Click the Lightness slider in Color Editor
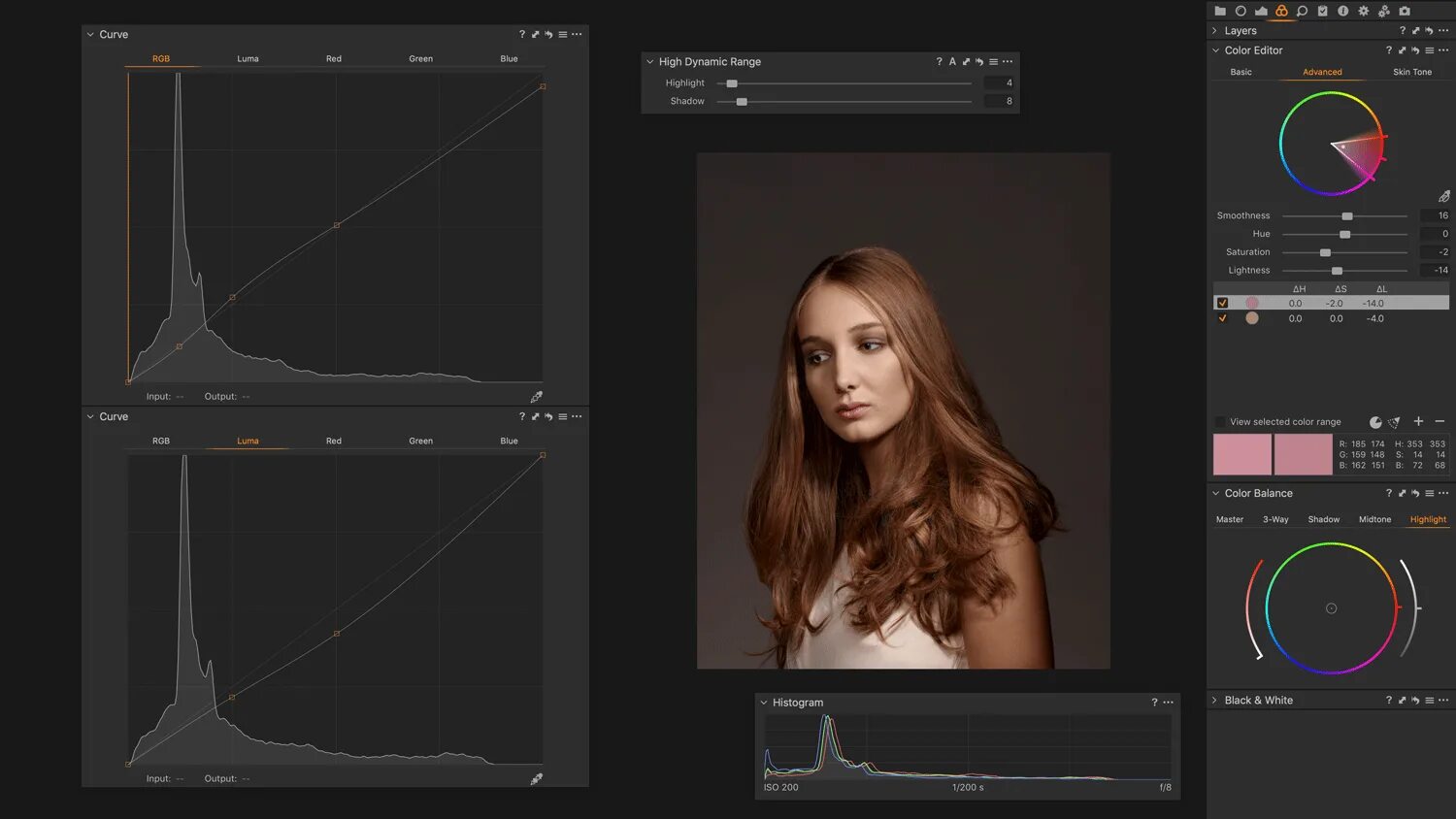The height and width of the screenshot is (819, 1456). tap(1344, 271)
